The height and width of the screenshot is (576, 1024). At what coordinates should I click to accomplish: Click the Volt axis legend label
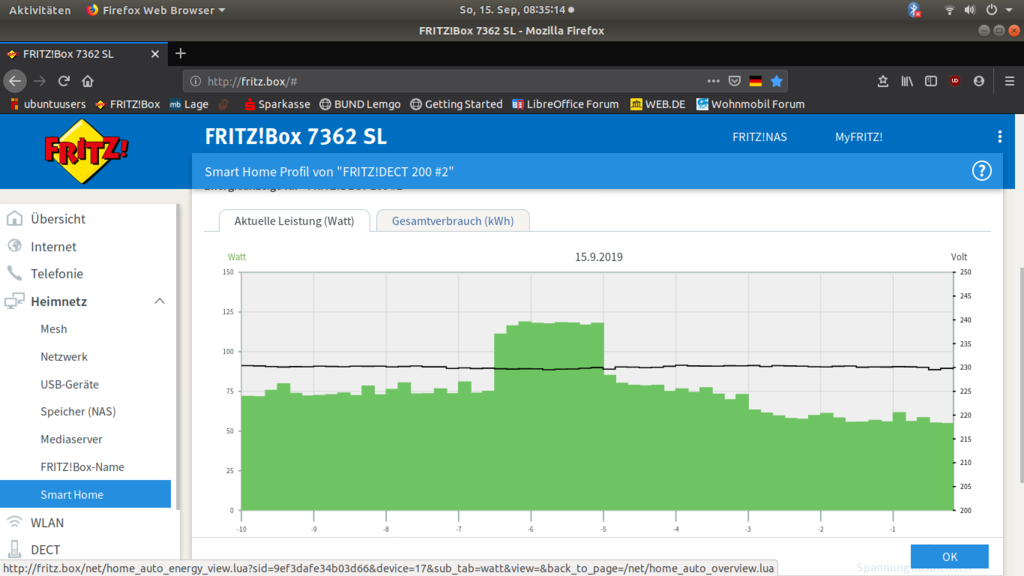[x=959, y=257]
